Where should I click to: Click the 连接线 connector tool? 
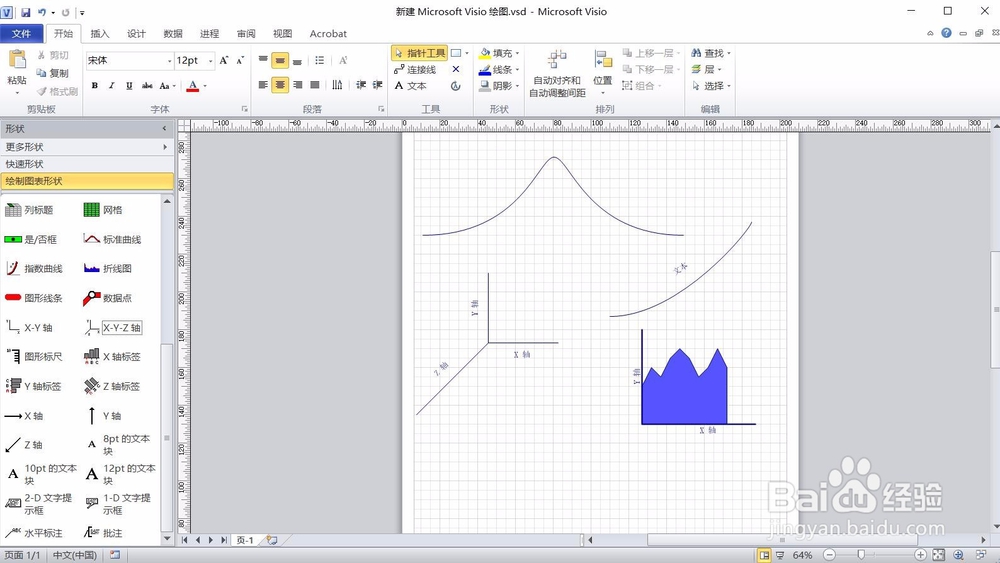(x=415, y=69)
